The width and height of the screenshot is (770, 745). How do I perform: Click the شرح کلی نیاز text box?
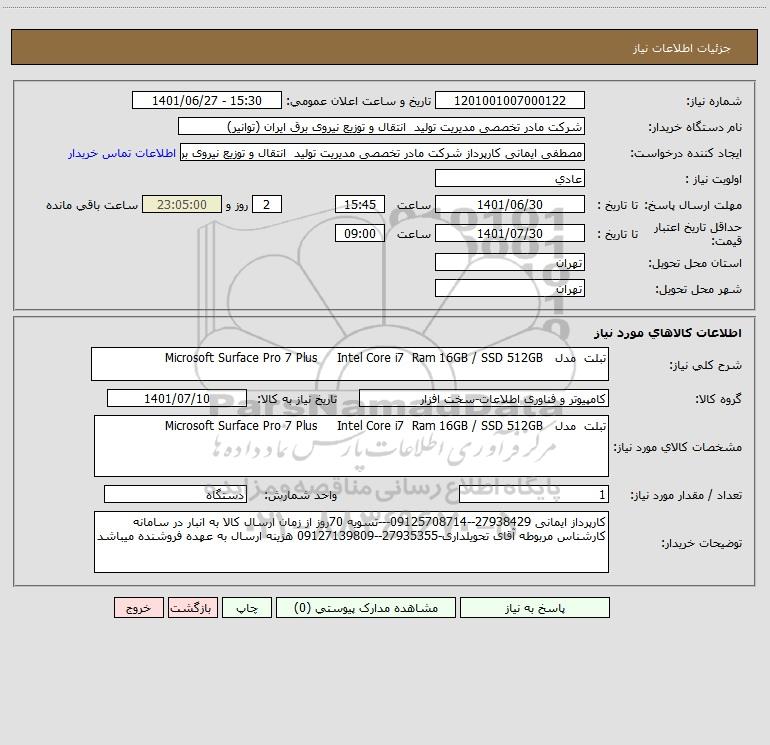point(350,364)
